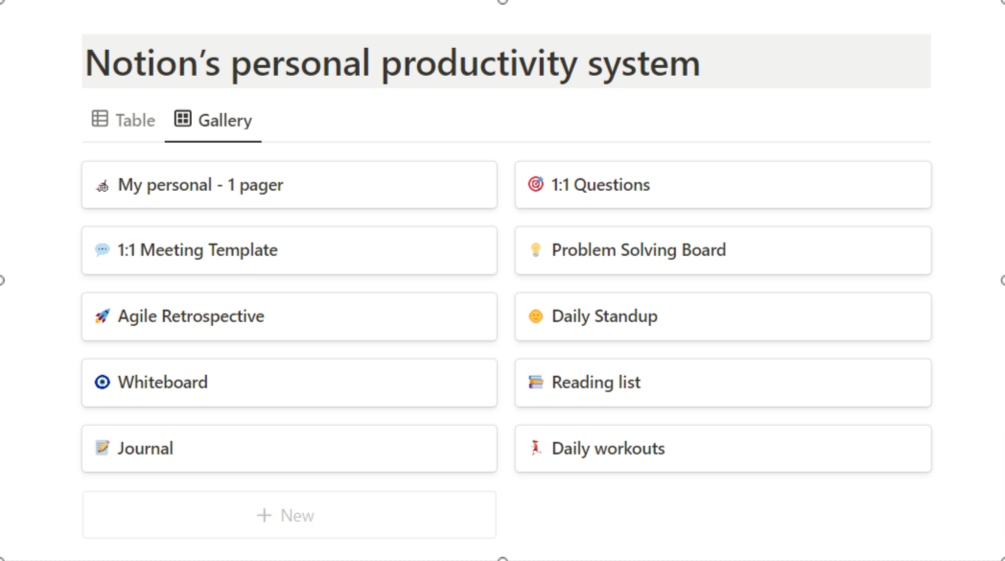Image resolution: width=1005 pixels, height=561 pixels.
Task: Click the lightbulb icon on Problem Solving Board
Action: click(x=536, y=251)
